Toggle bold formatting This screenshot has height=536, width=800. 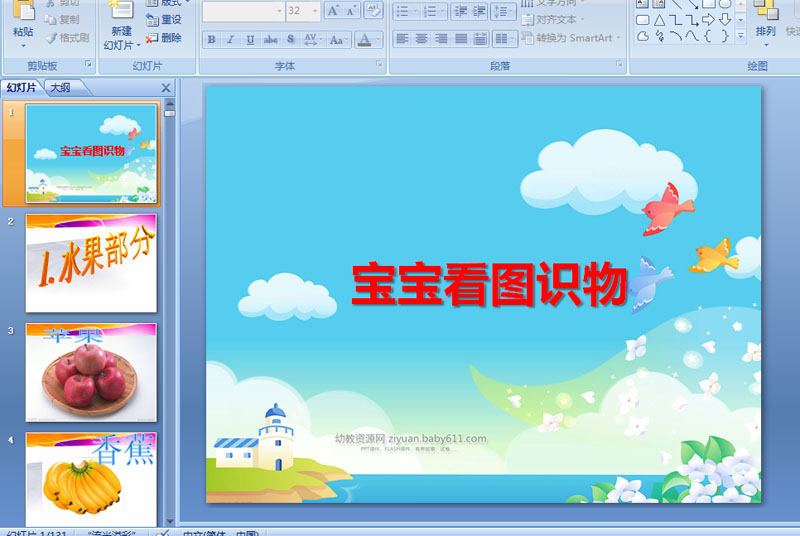click(211, 39)
